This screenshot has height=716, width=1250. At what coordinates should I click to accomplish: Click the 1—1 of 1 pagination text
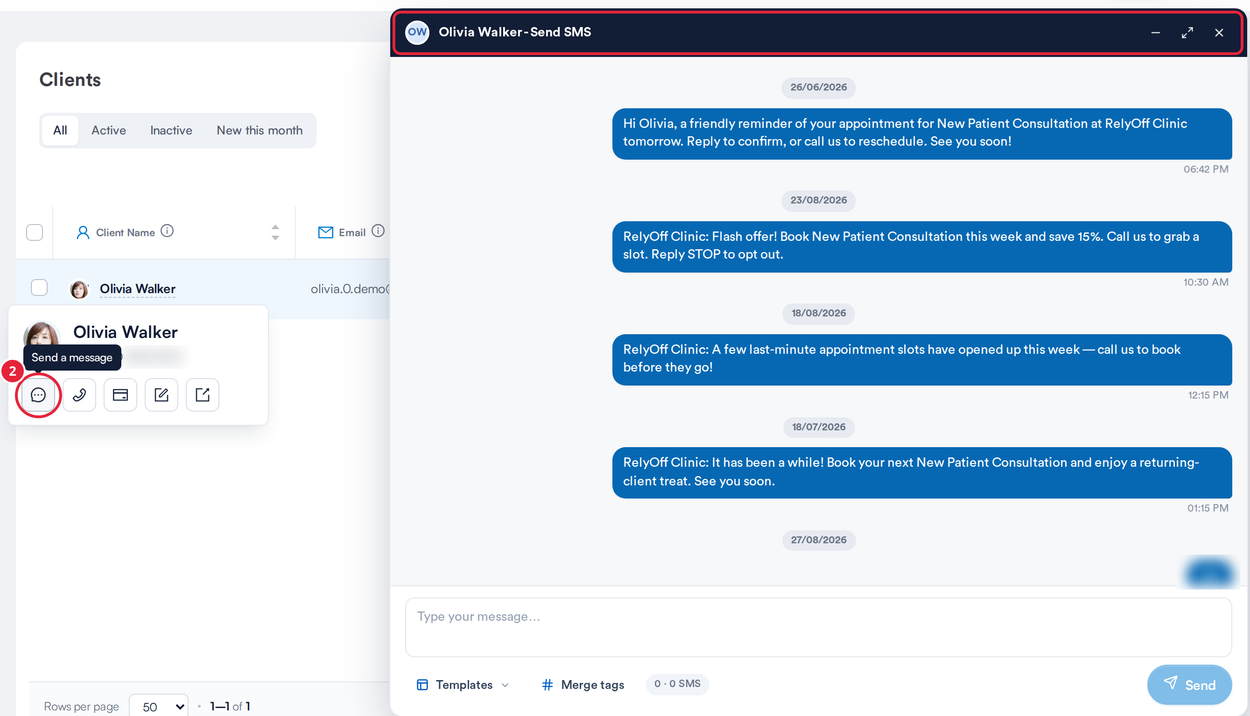pyautogui.click(x=230, y=707)
